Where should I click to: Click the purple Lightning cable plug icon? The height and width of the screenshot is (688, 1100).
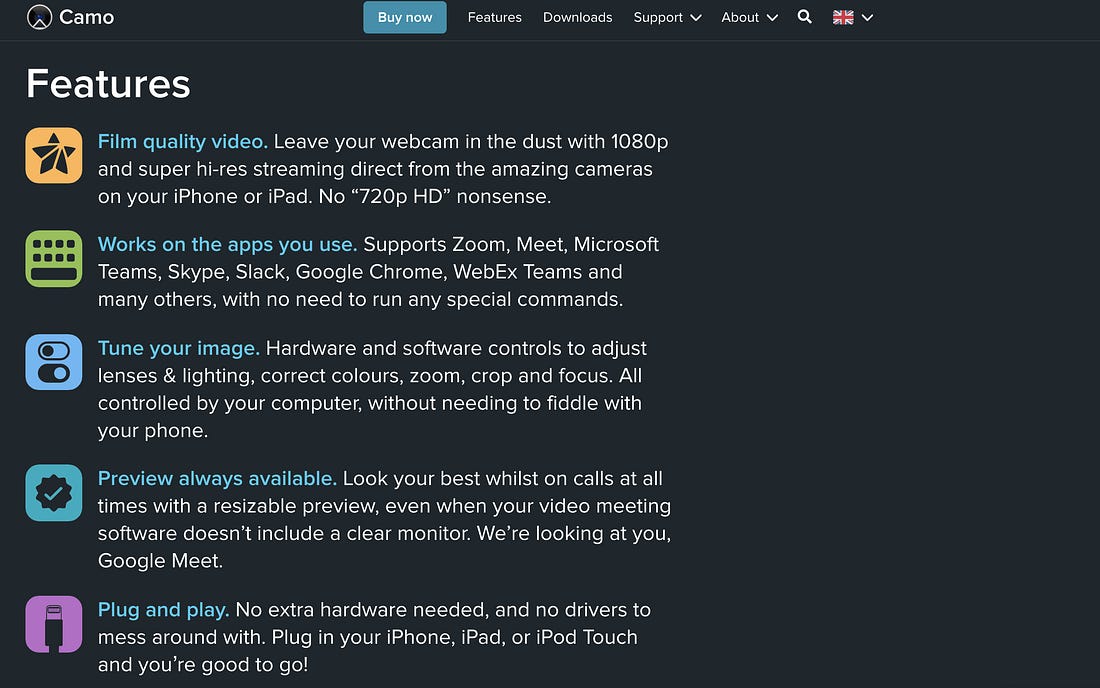54,624
